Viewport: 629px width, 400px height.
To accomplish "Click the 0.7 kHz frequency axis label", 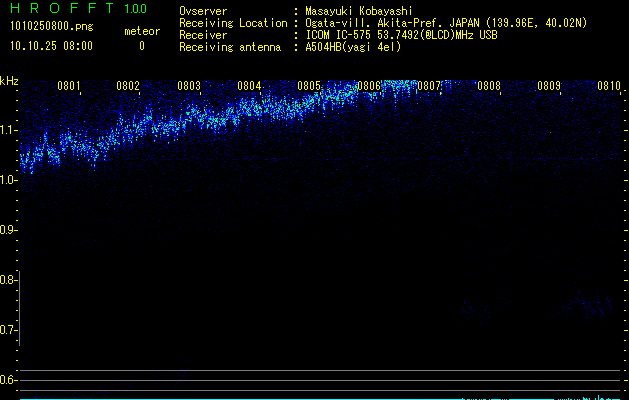I will coord(8,330).
